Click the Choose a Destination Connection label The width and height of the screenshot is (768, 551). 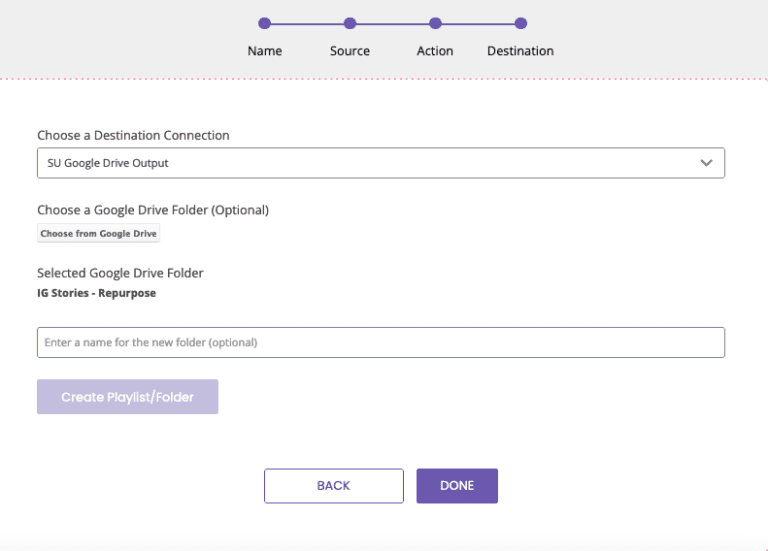[133, 135]
